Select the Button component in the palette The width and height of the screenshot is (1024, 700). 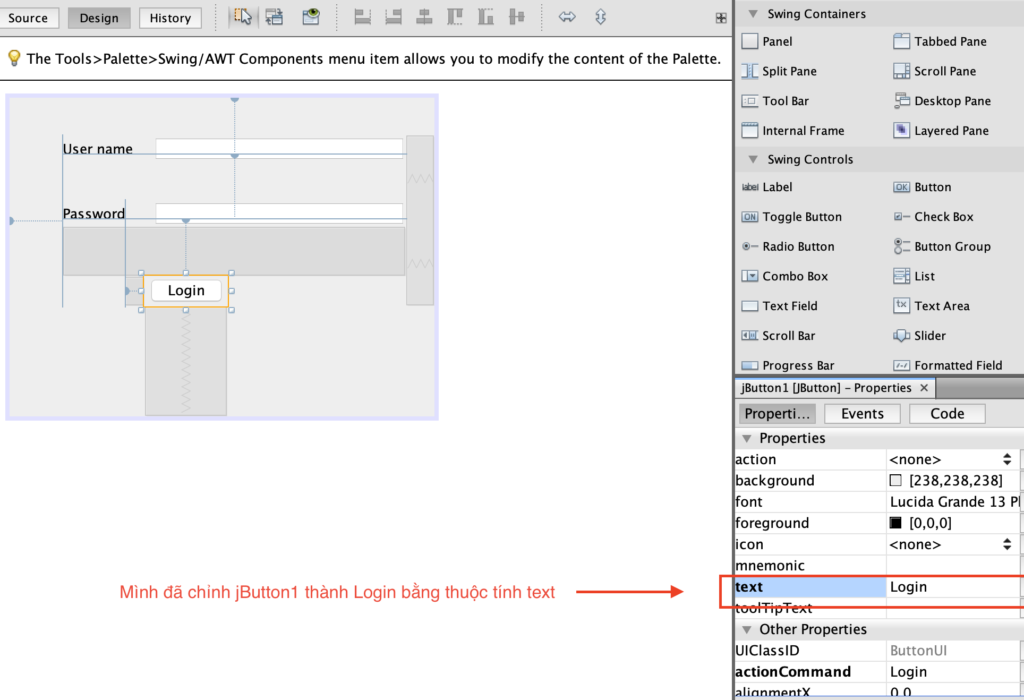(934, 187)
